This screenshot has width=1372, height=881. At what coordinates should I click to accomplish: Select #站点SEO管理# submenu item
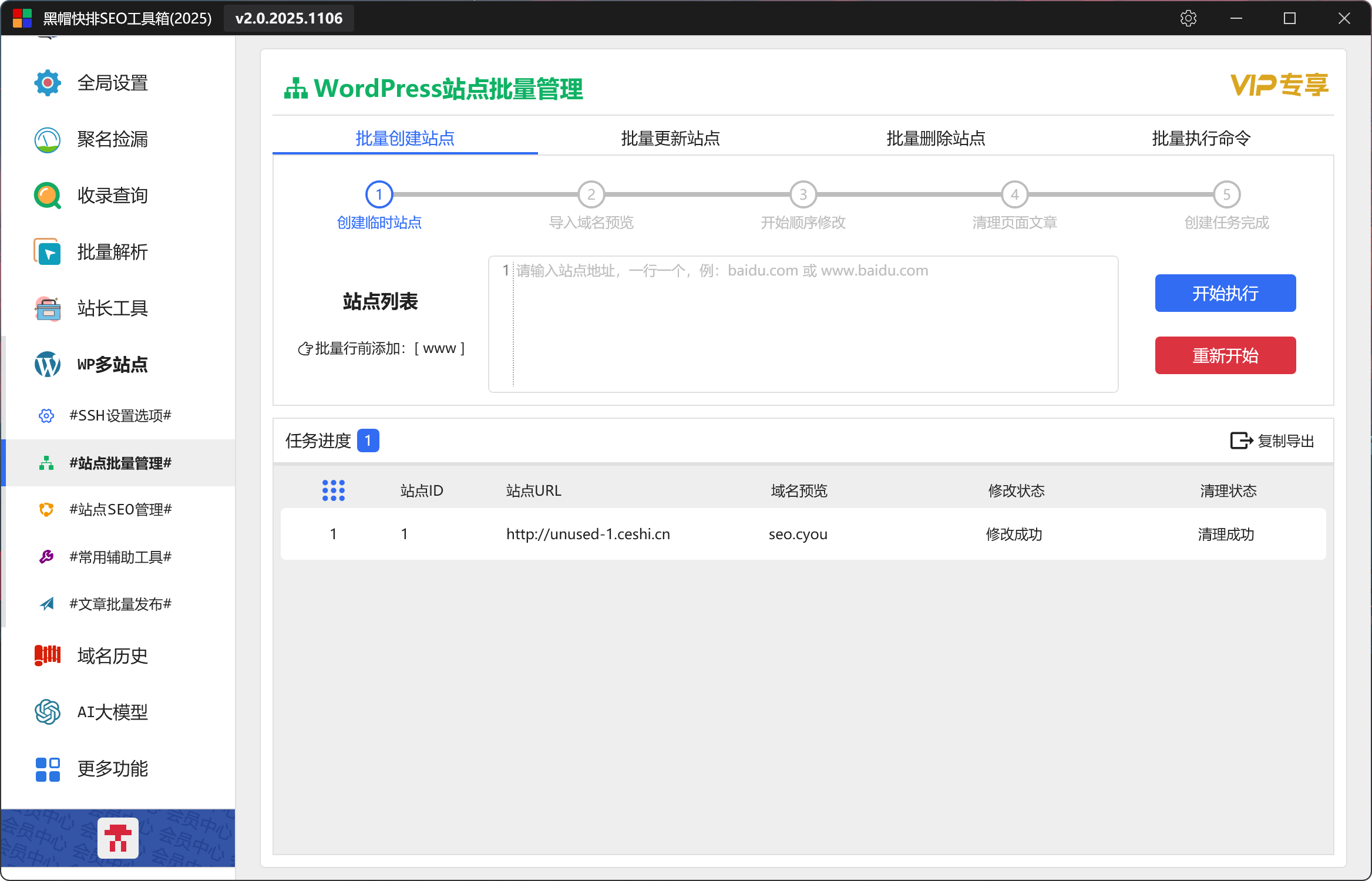coord(120,510)
